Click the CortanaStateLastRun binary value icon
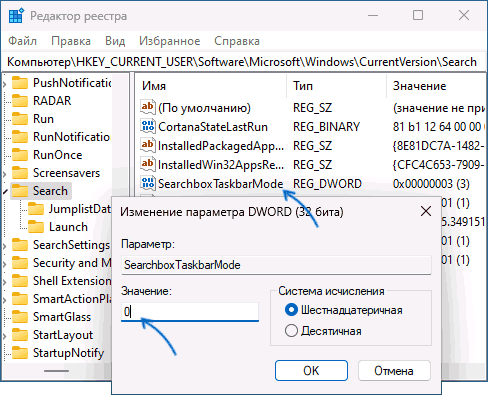 click(x=148, y=126)
